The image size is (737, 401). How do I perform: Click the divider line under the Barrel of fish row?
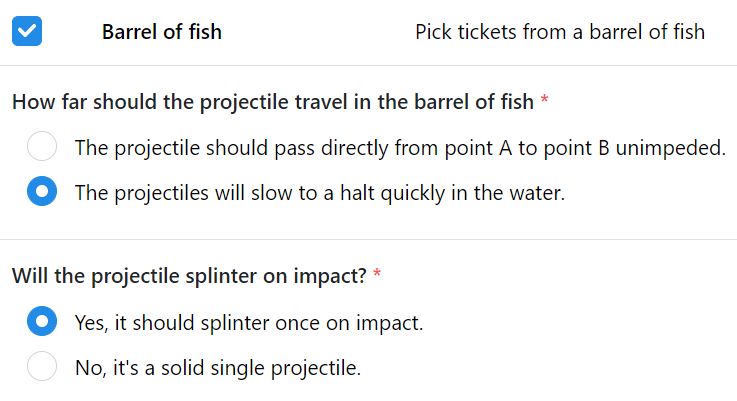368,65
